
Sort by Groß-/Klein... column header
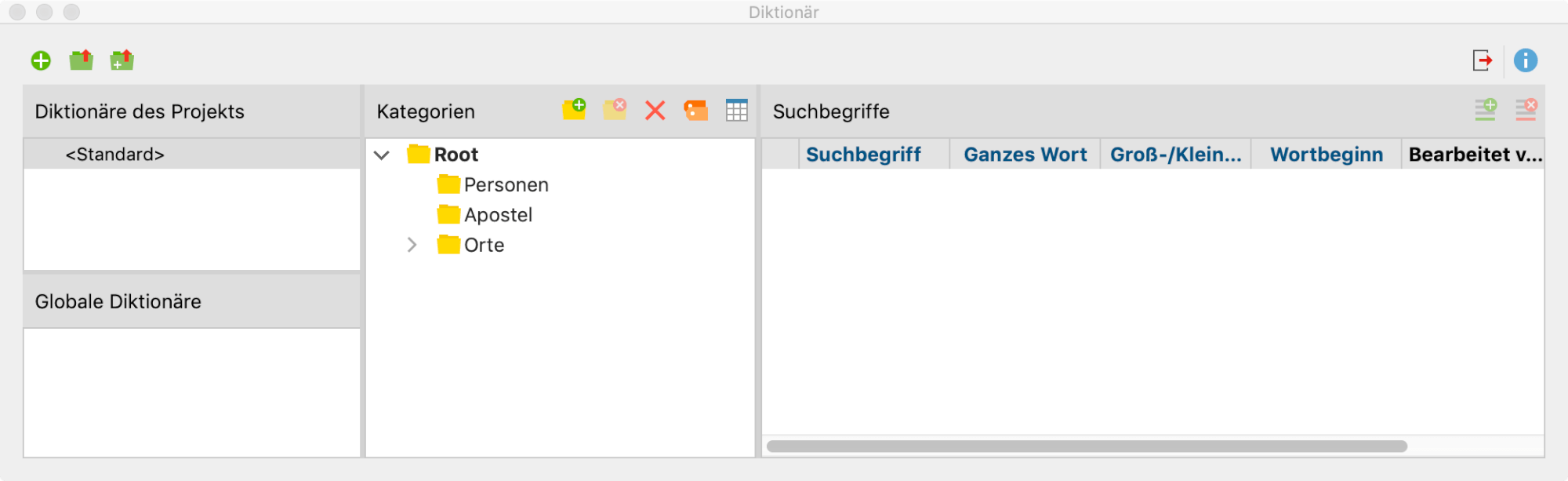(x=1175, y=155)
